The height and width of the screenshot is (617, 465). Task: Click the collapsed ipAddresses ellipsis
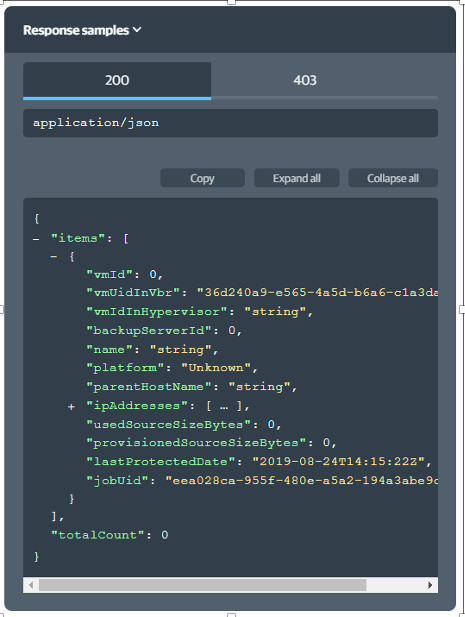[x=224, y=406]
